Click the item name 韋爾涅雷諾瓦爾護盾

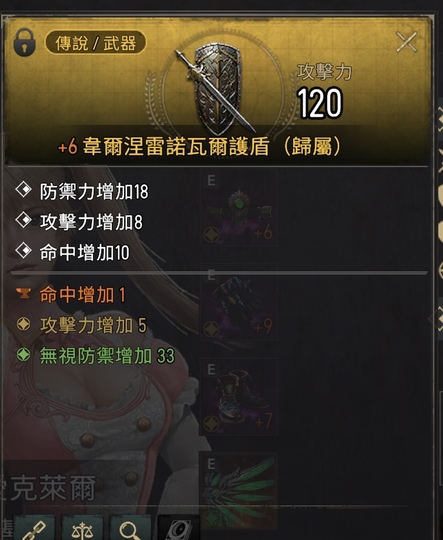[x=176, y=146]
